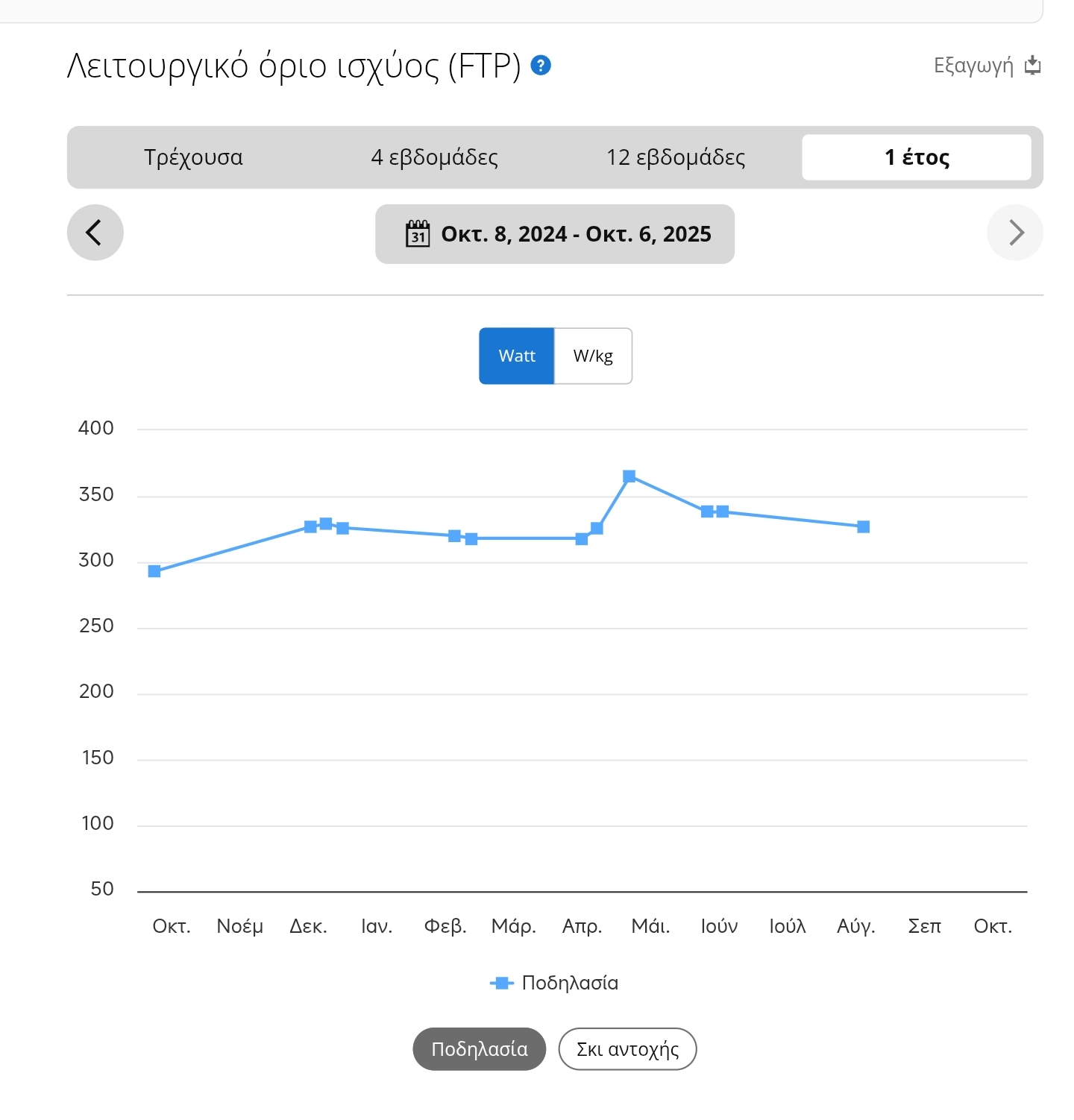The image size is (1074, 1120).
Task: Click the export download icon
Action: coord(1033,66)
